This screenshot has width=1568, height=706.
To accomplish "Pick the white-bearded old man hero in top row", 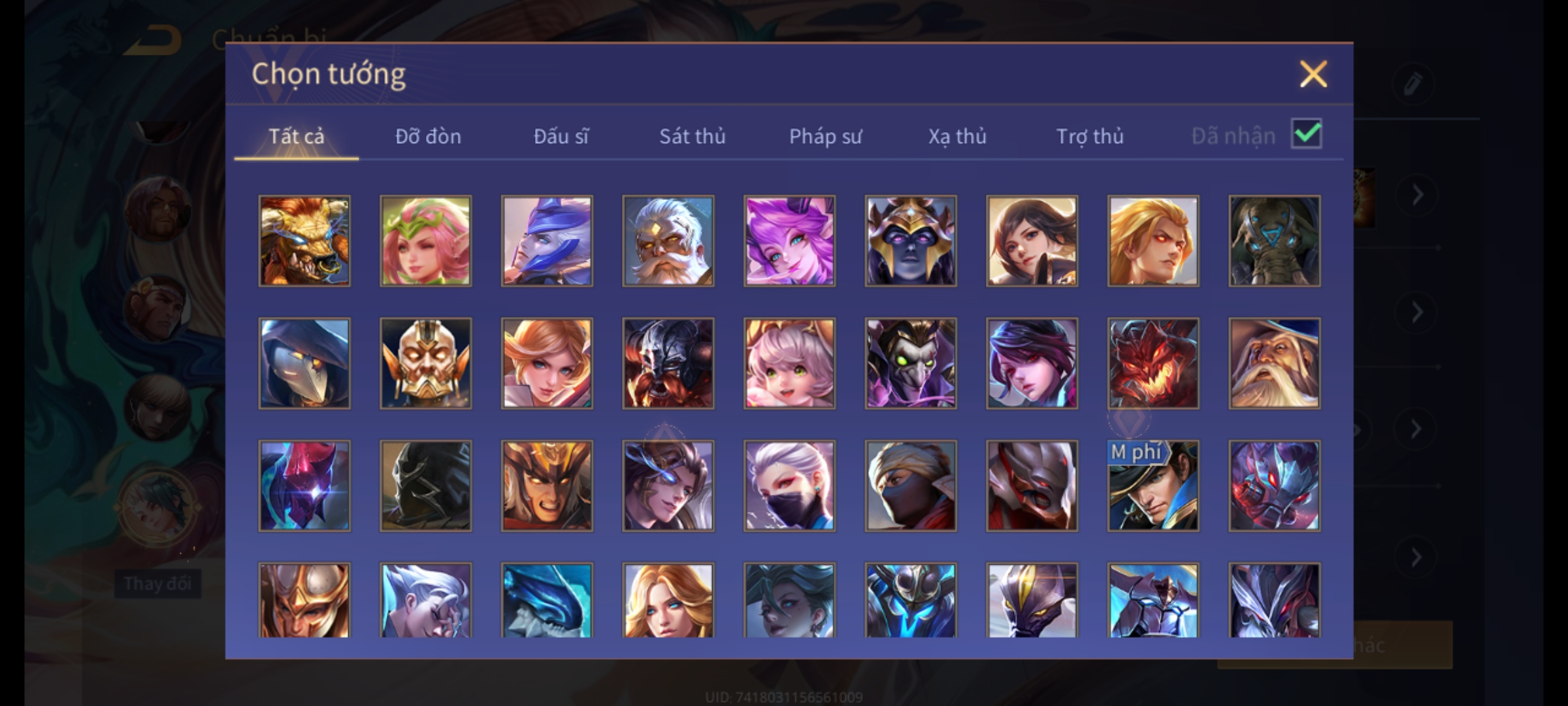I will (668, 241).
